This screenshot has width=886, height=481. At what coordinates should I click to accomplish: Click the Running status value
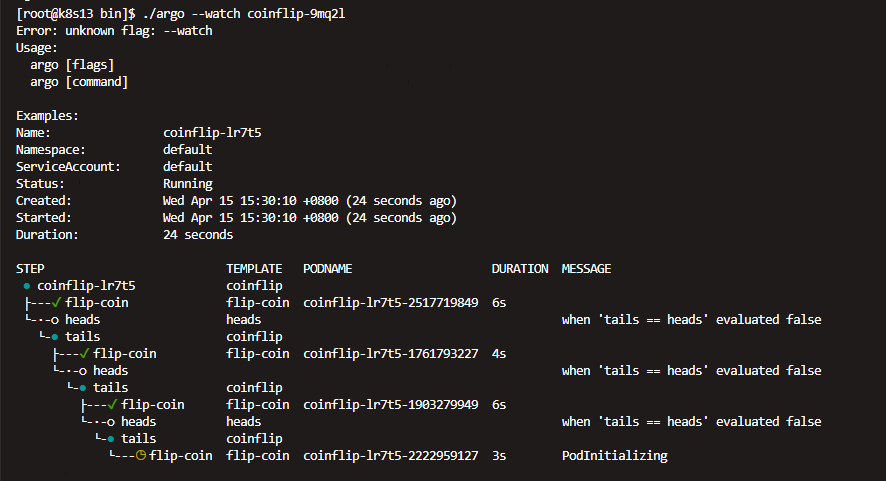point(188,184)
